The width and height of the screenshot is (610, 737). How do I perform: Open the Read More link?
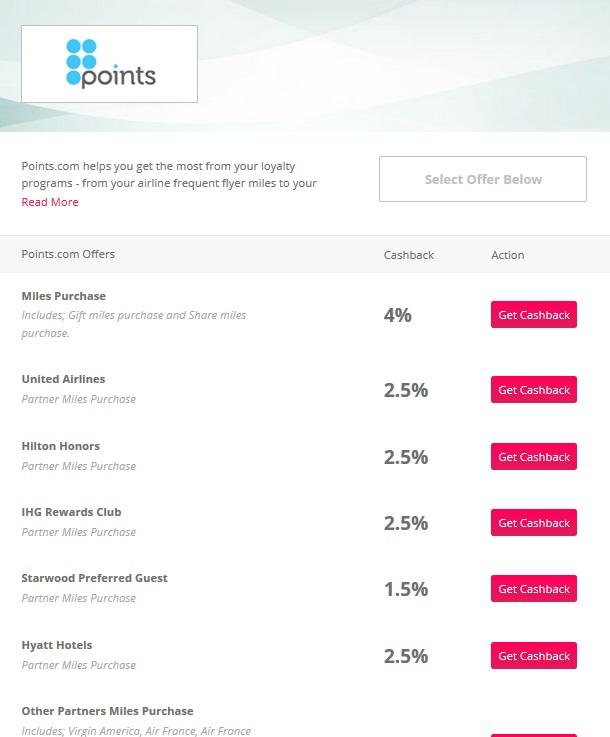pyautogui.click(x=50, y=202)
